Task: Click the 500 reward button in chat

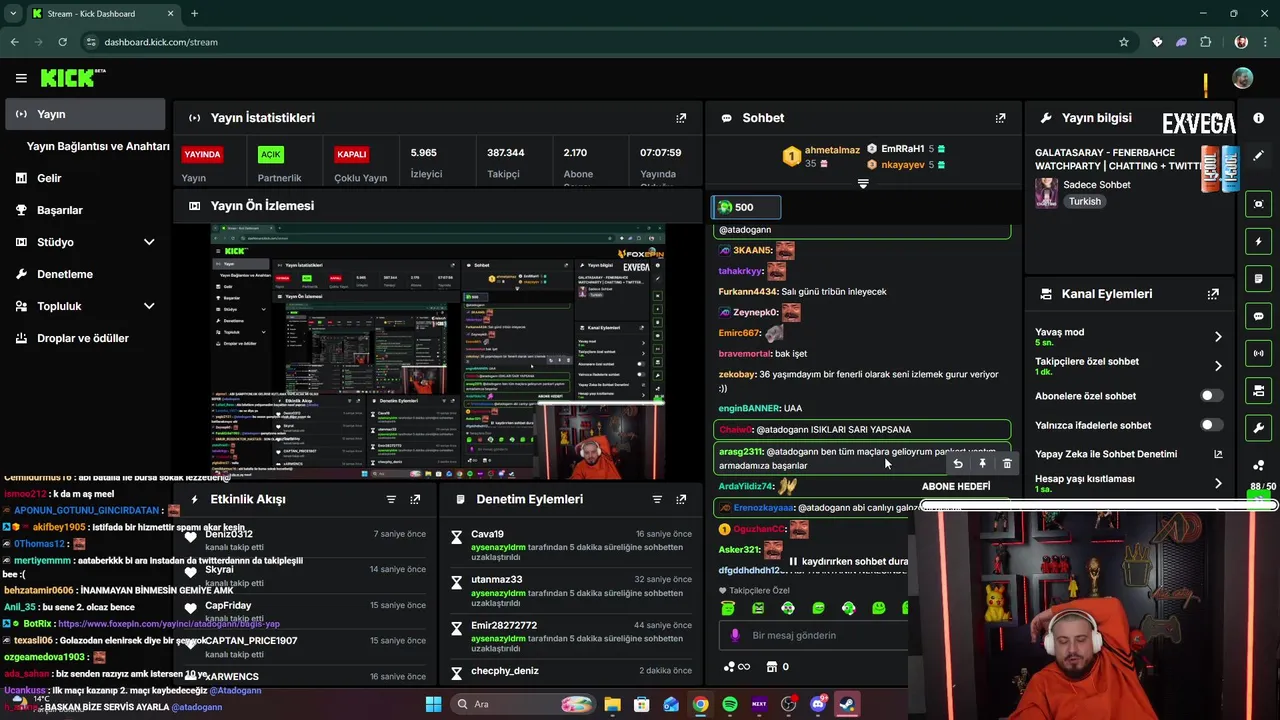Action: coord(746,207)
